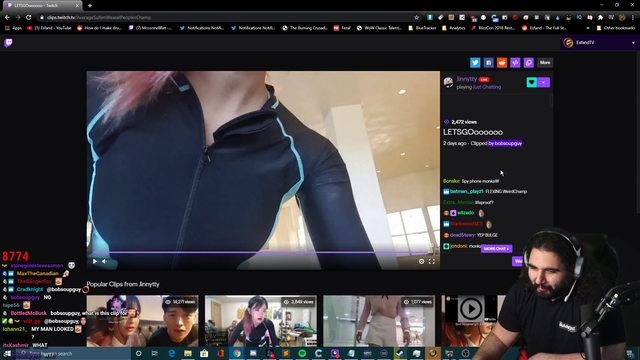This screenshot has width=640, height=360.
Task: Open the Office icon on the taskbar
Action: [x=220, y=353]
